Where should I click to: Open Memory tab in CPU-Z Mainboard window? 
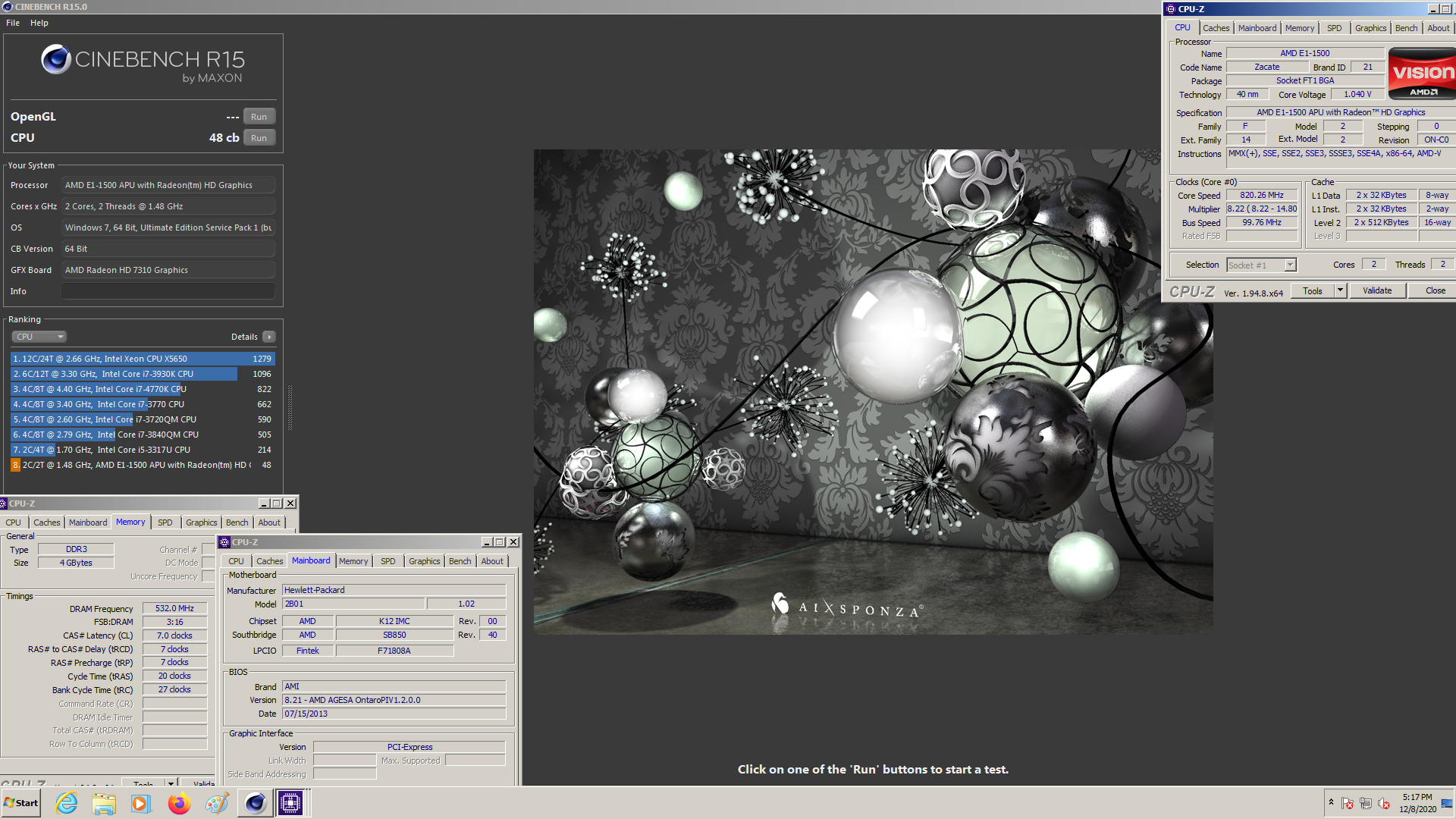click(353, 561)
